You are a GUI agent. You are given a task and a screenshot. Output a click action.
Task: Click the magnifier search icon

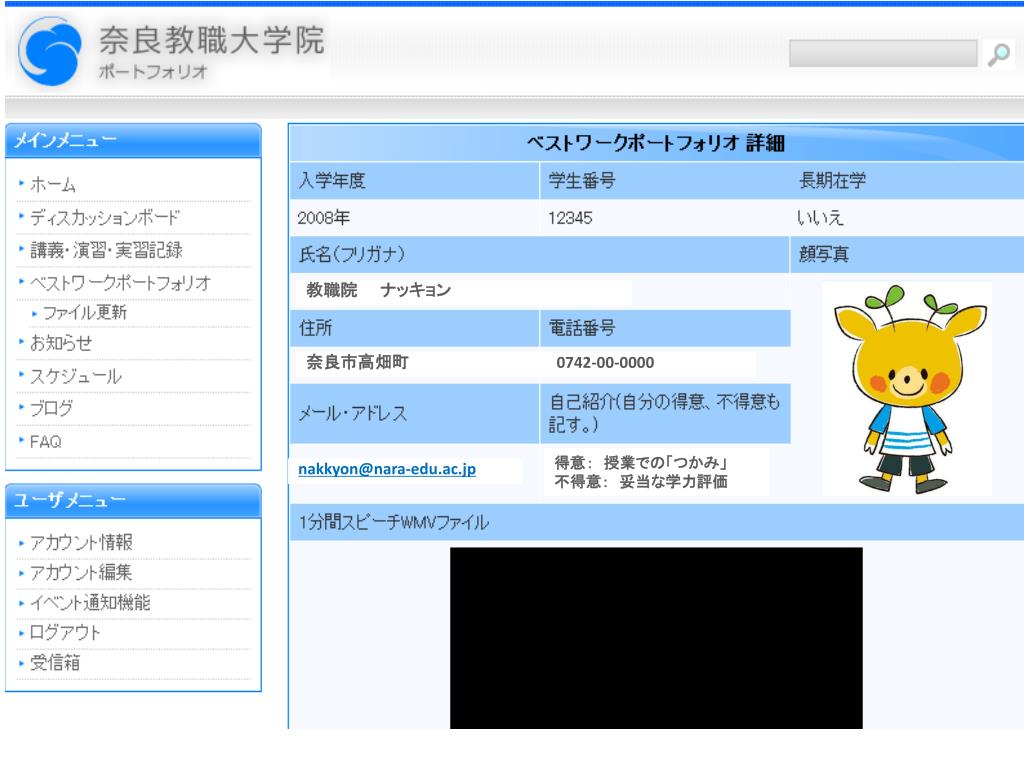click(999, 54)
